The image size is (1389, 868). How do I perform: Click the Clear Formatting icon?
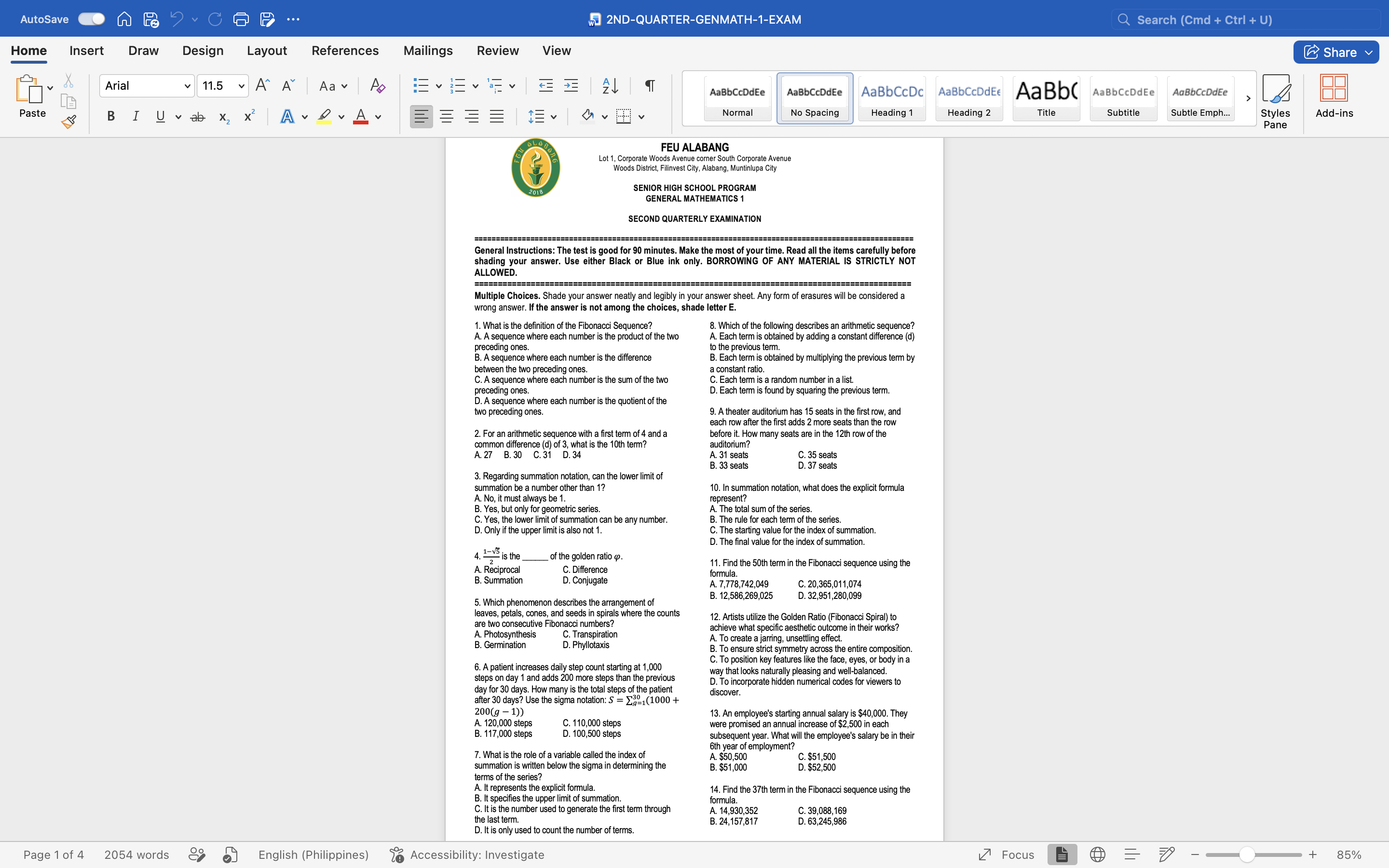click(x=377, y=85)
